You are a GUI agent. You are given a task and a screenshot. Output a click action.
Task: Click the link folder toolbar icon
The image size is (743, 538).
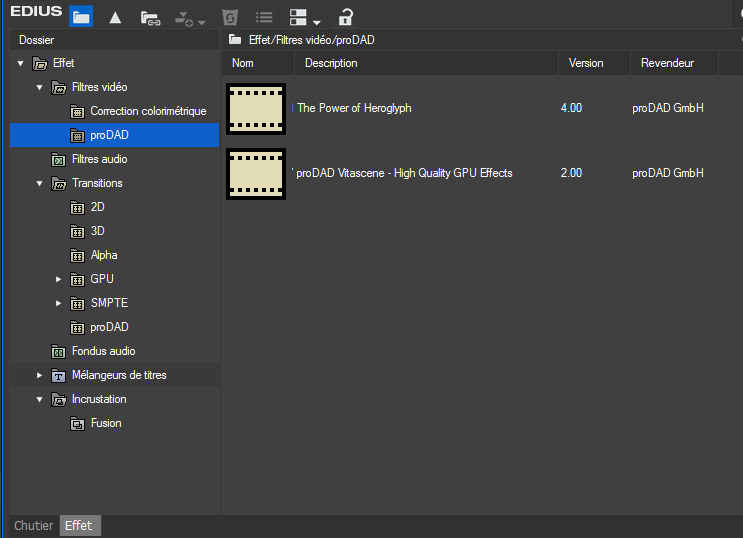[150, 18]
